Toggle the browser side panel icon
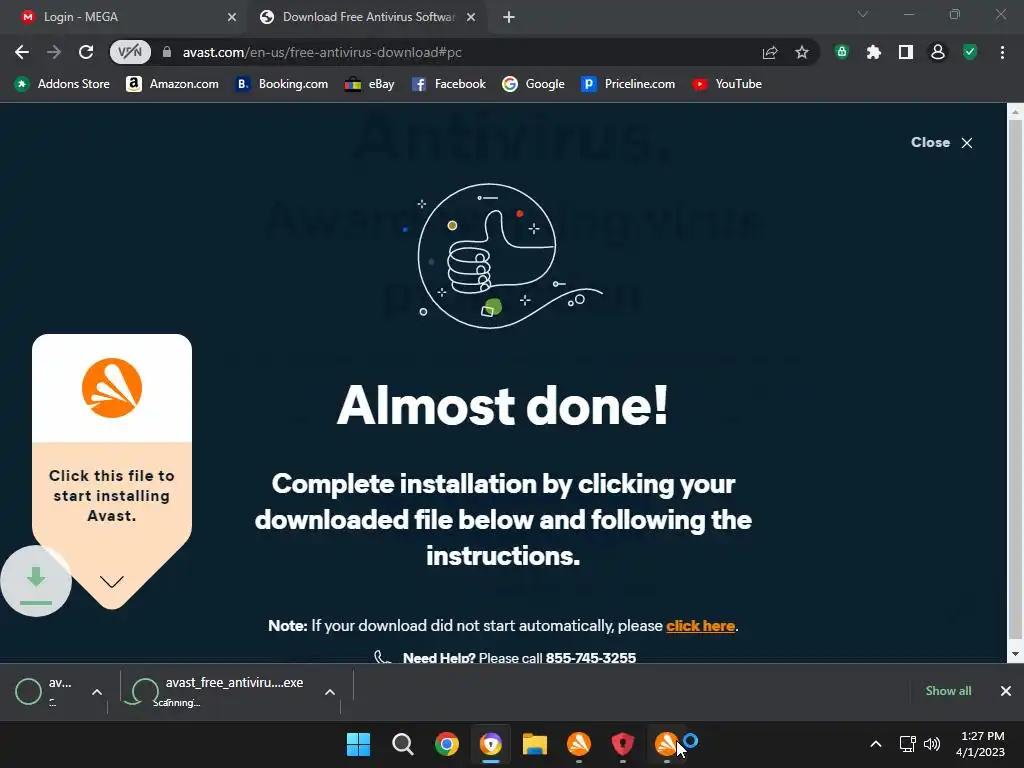This screenshot has height=768, width=1024. [906, 52]
